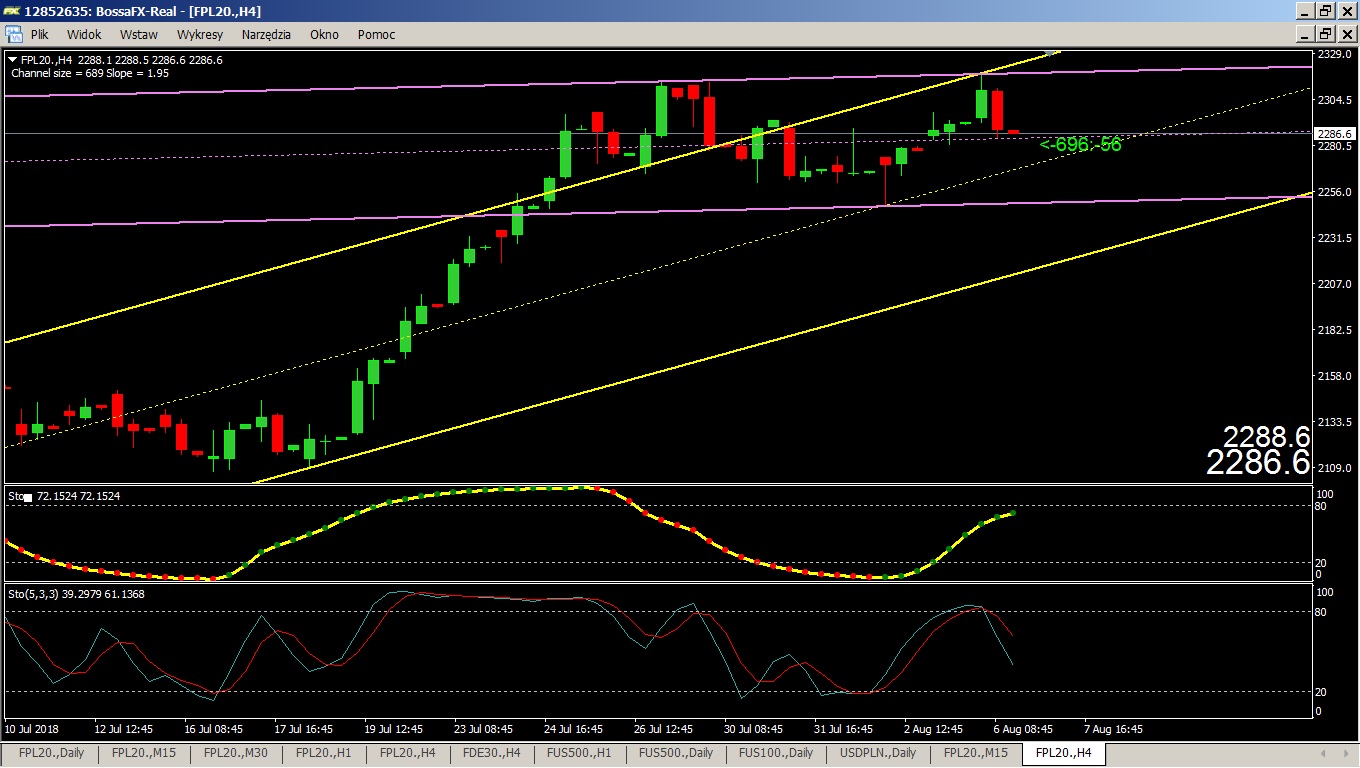Minimize the BossaFX-Real application window
Viewport: 1360px width, 768px height.
point(1306,11)
